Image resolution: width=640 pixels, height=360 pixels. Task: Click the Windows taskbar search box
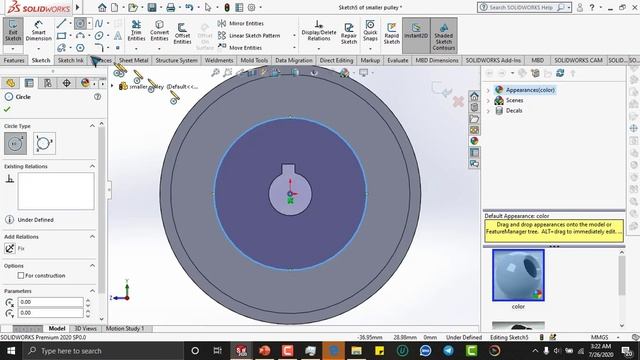[102, 351]
